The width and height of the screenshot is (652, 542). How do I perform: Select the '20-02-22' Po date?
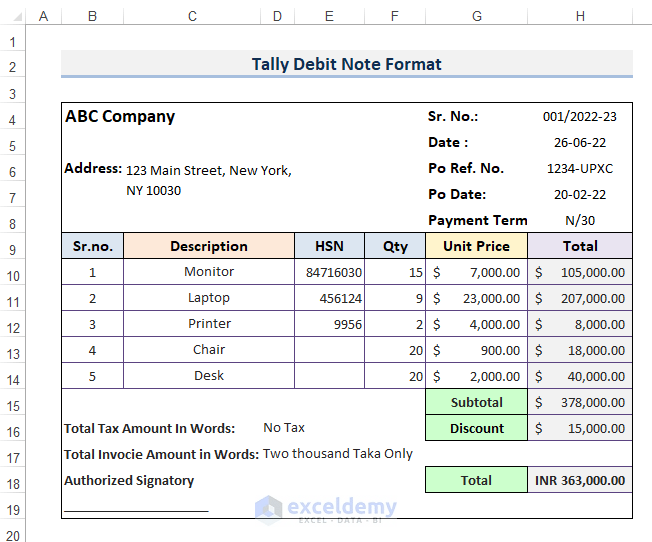580,195
